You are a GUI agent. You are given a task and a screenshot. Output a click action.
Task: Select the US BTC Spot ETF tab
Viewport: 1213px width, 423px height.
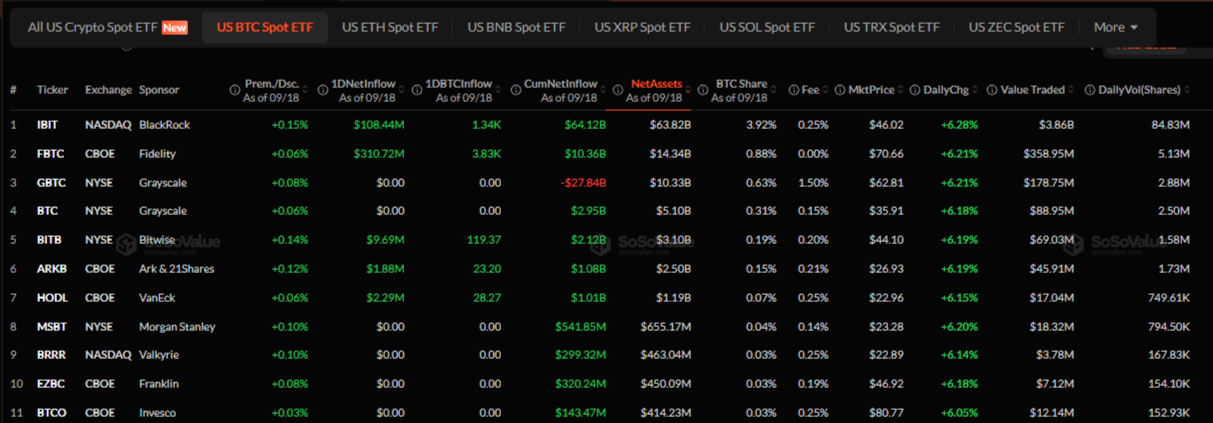[264, 27]
